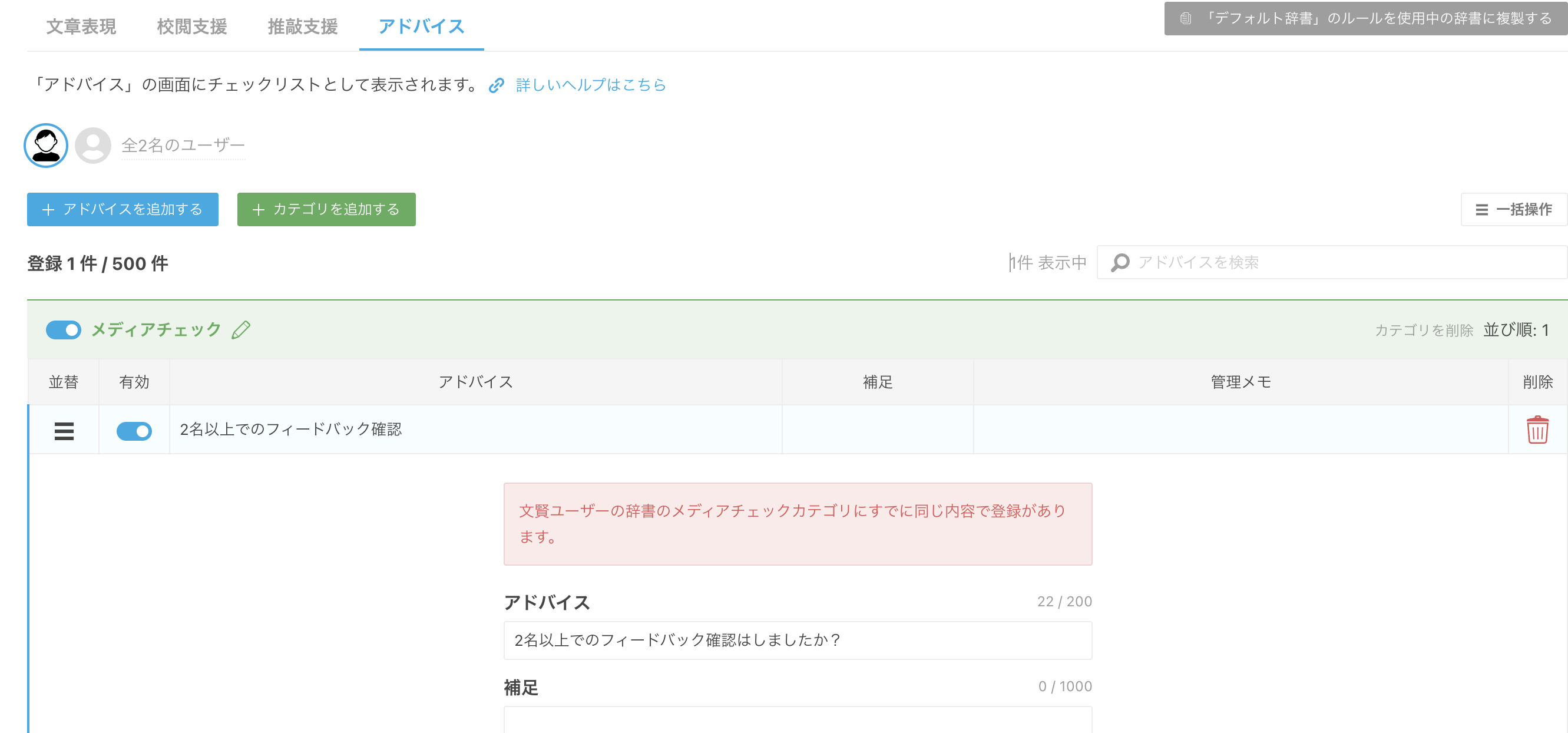The width and height of the screenshot is (1568, 733).
Task: Select the 2名以上でのフィードバック確認 advice cell
Action: point(475,429)
